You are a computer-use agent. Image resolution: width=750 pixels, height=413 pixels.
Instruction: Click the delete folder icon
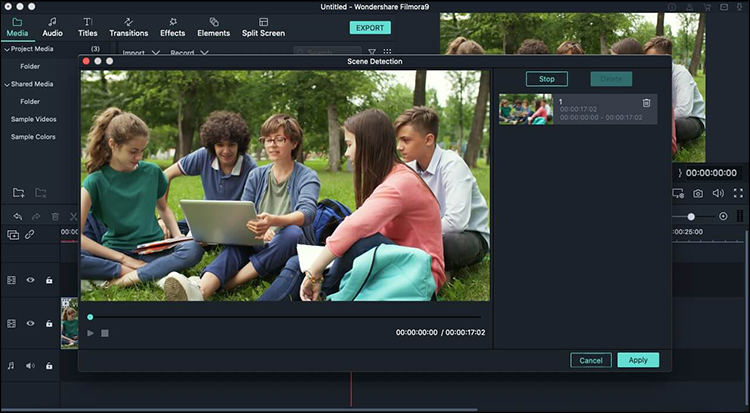[41, 193]
